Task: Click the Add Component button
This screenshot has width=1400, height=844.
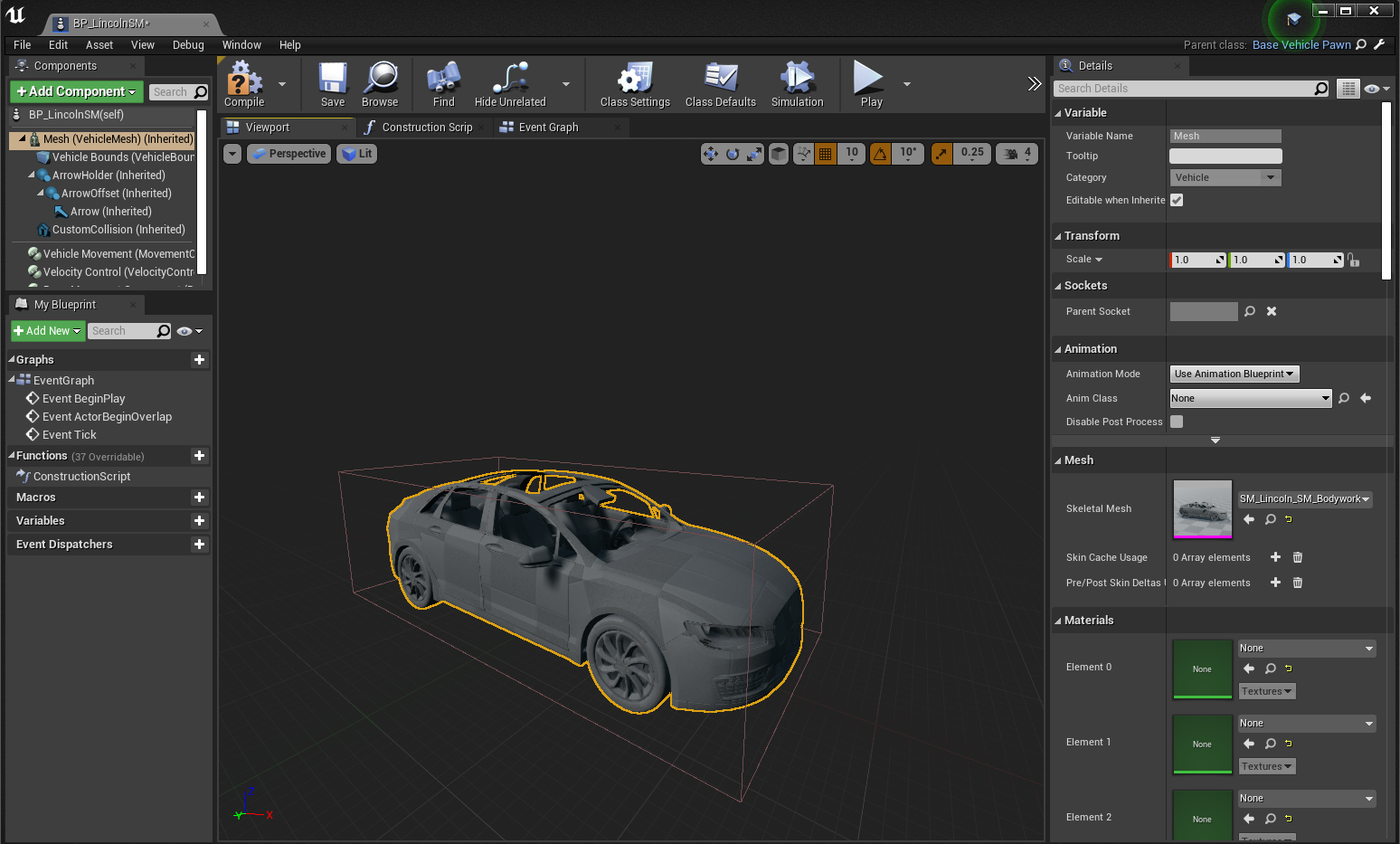Action: pyautogui.click(x=76, y=91)
